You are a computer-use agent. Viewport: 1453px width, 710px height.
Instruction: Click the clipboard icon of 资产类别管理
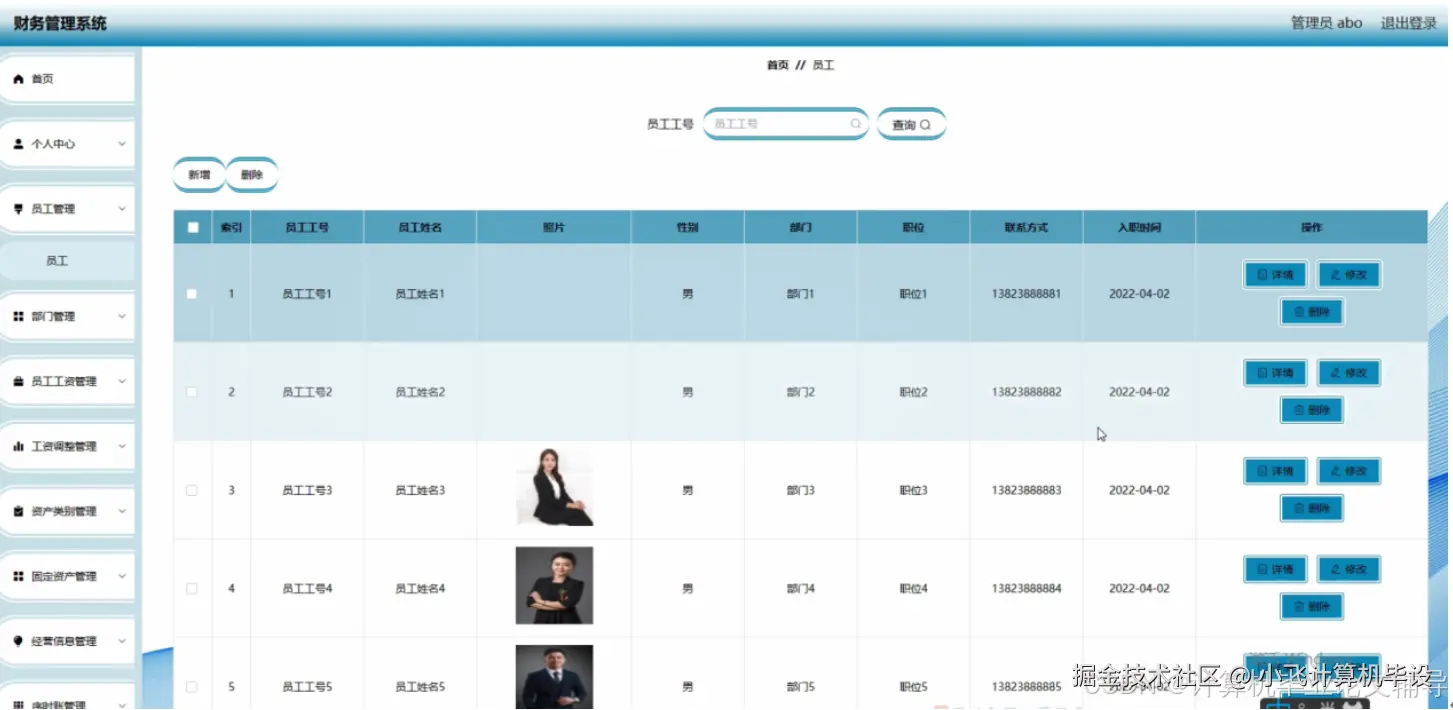[x=18, y=511]
